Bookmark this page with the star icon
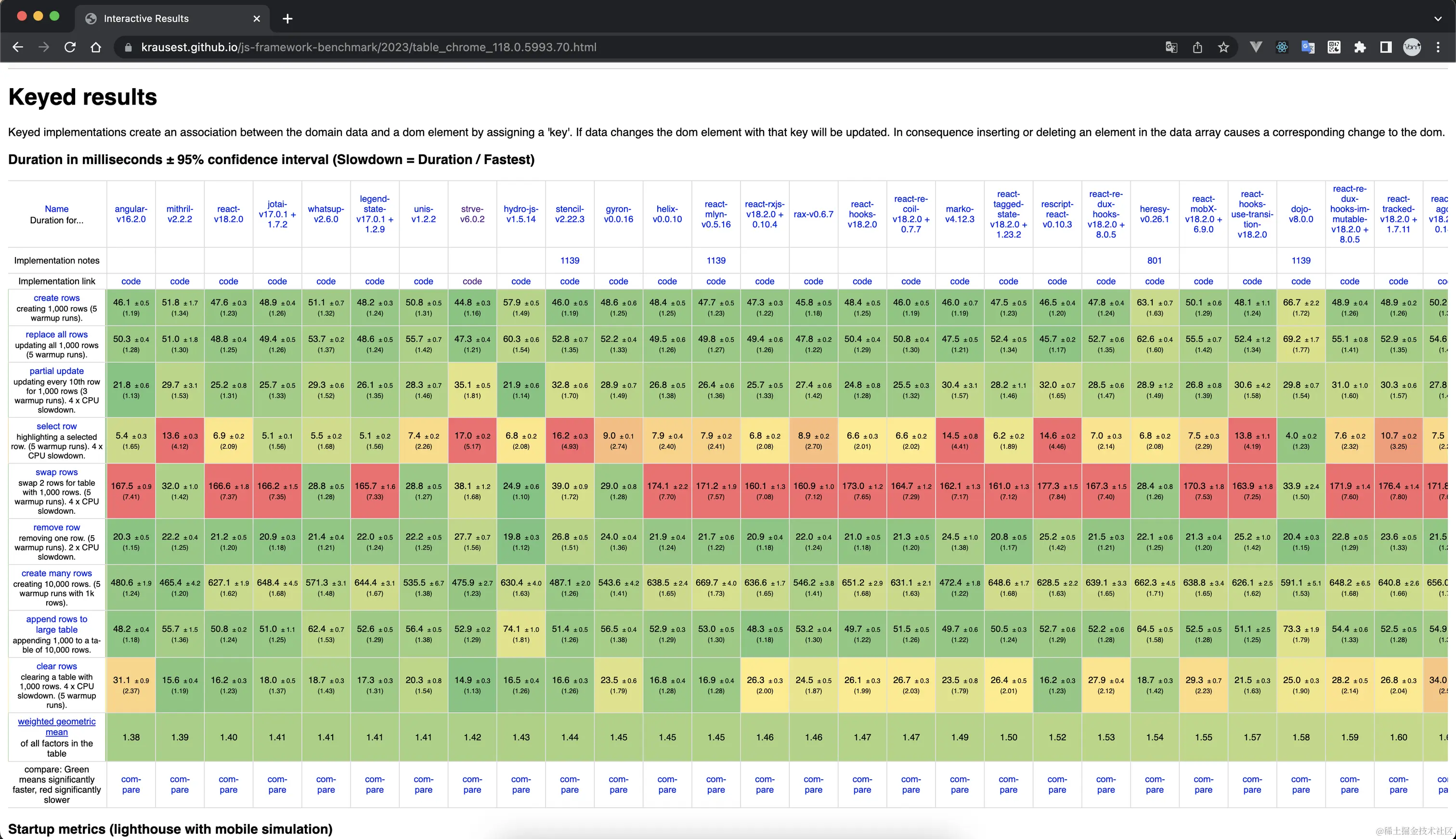 [x=1223, y=47]
